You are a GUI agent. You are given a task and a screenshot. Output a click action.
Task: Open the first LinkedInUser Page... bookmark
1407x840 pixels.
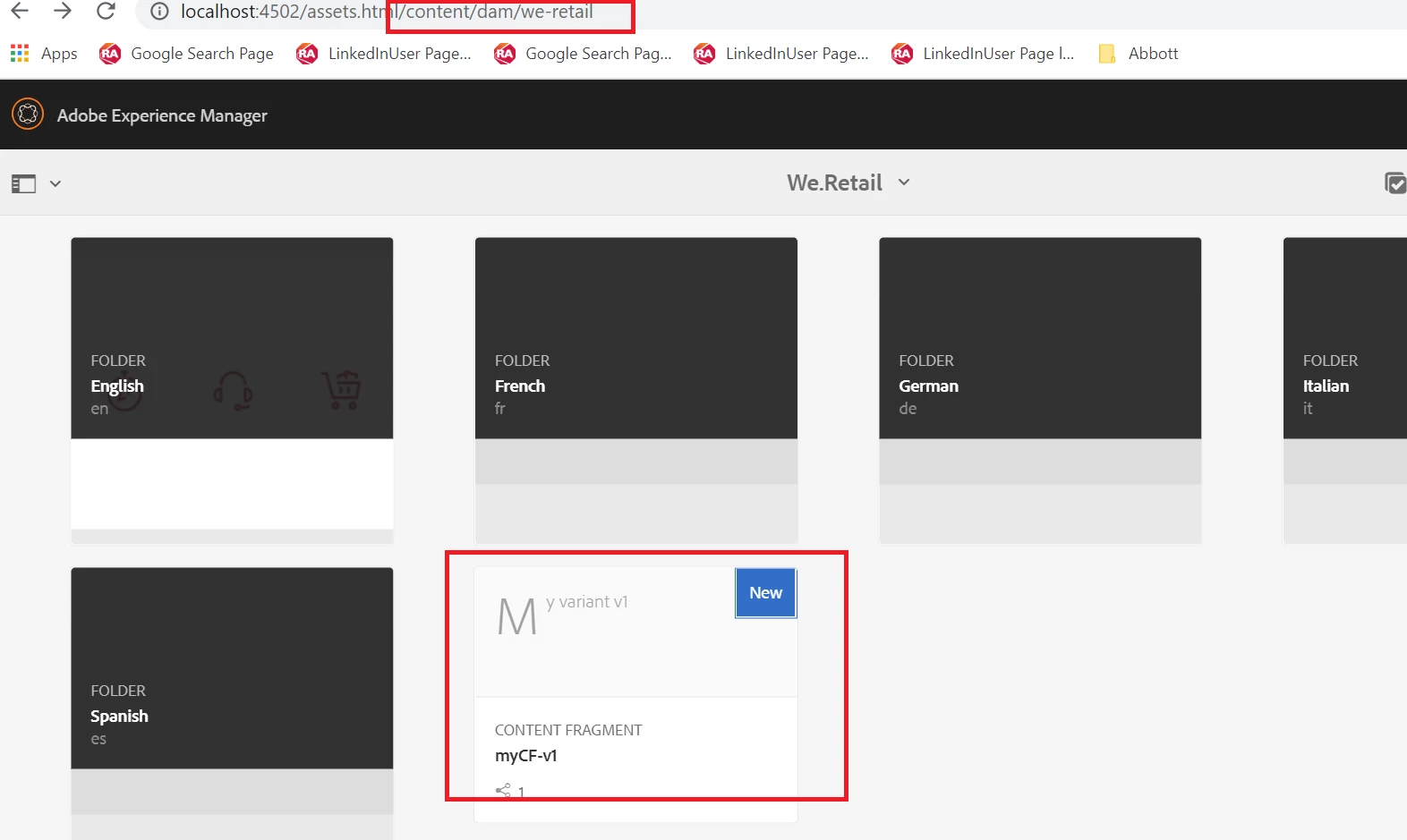tap(384, 54)
